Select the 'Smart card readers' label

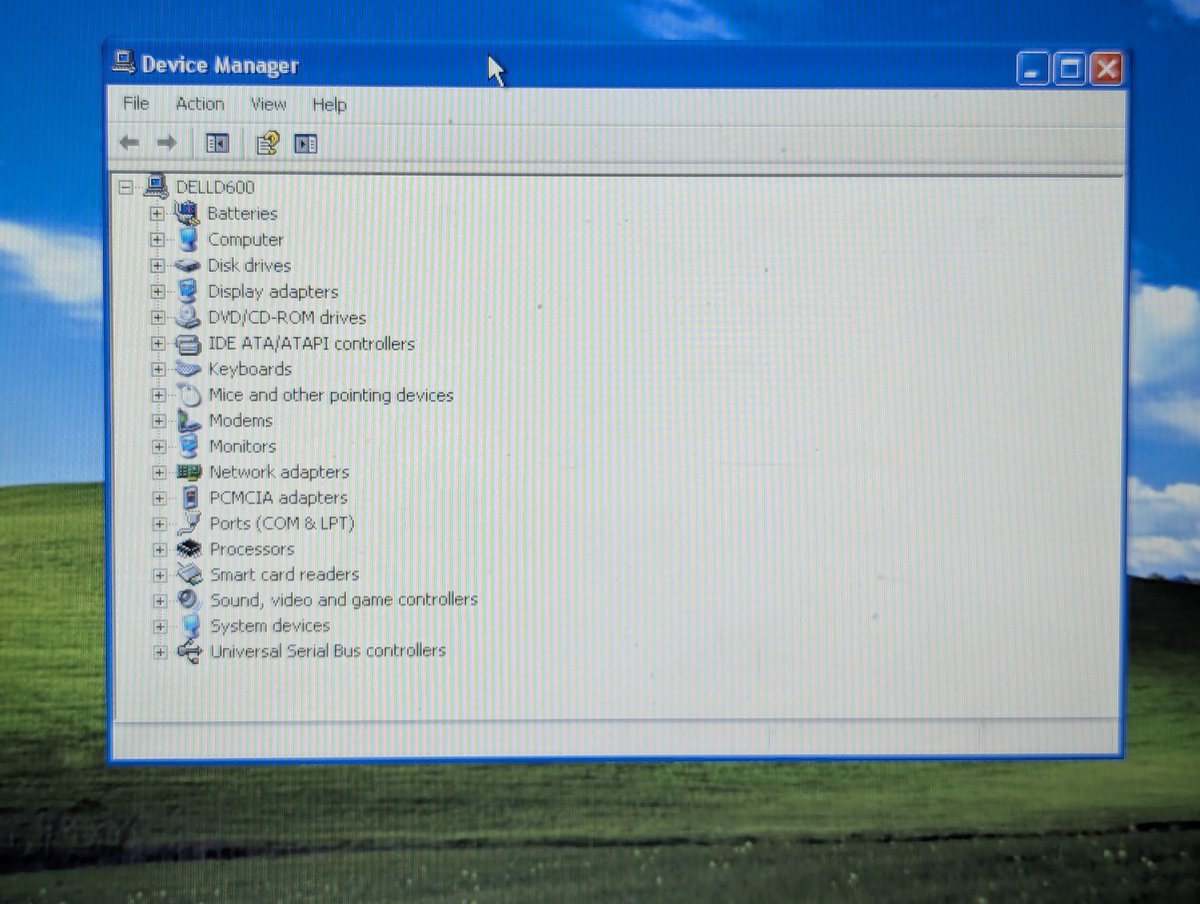tap(284, 574)
